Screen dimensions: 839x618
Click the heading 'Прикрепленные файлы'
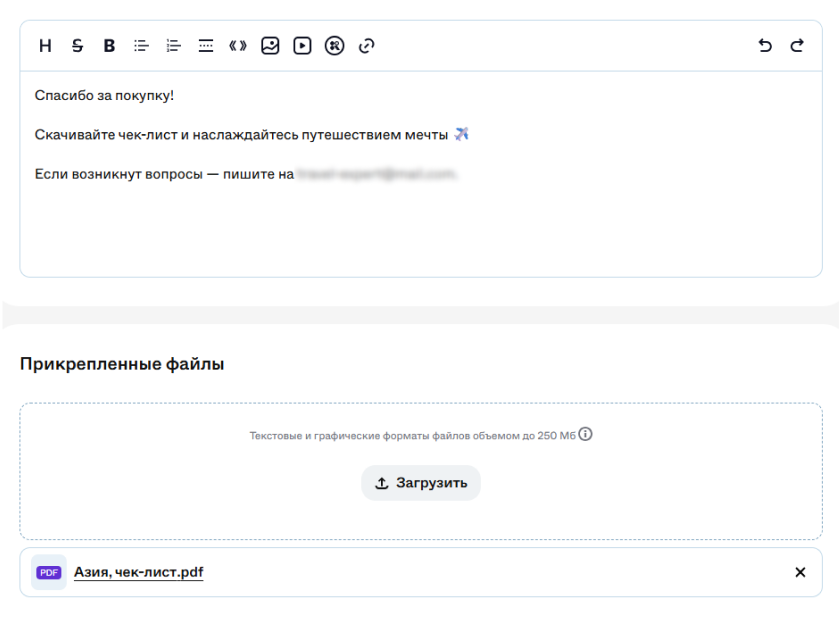[x=122, y=364]
